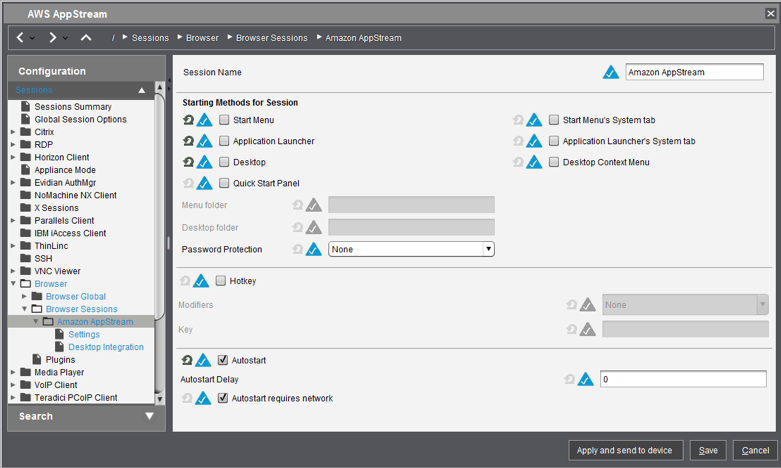Click the reset icon next to Start Menu
The width and height of the screenshot is (781, 468).
[188, 120]
